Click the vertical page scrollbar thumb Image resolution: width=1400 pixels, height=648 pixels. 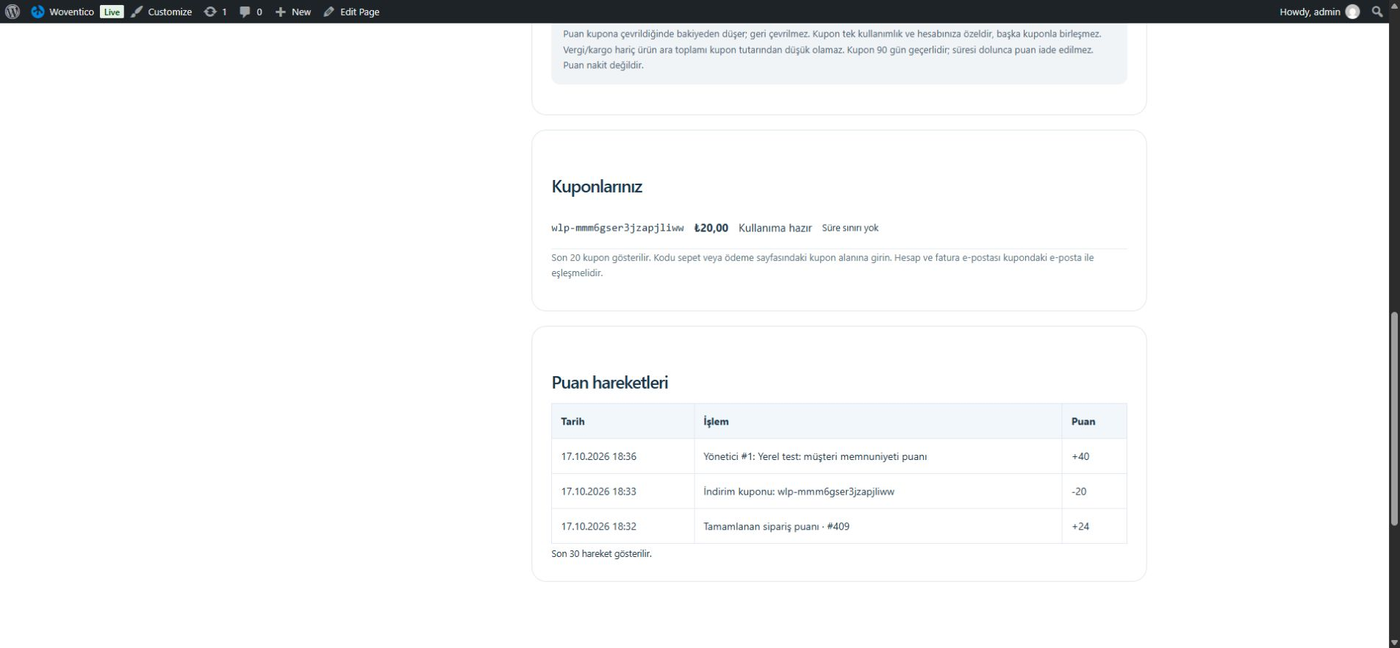click(1394, 418)
